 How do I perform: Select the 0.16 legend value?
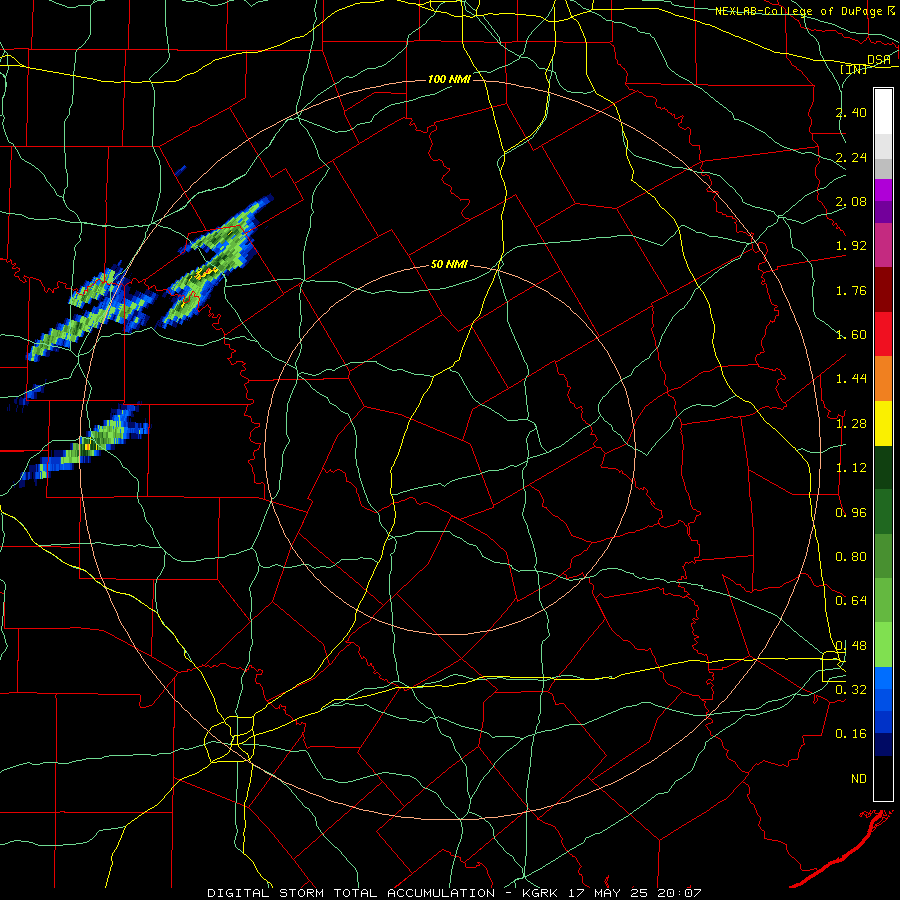[851, 734]
